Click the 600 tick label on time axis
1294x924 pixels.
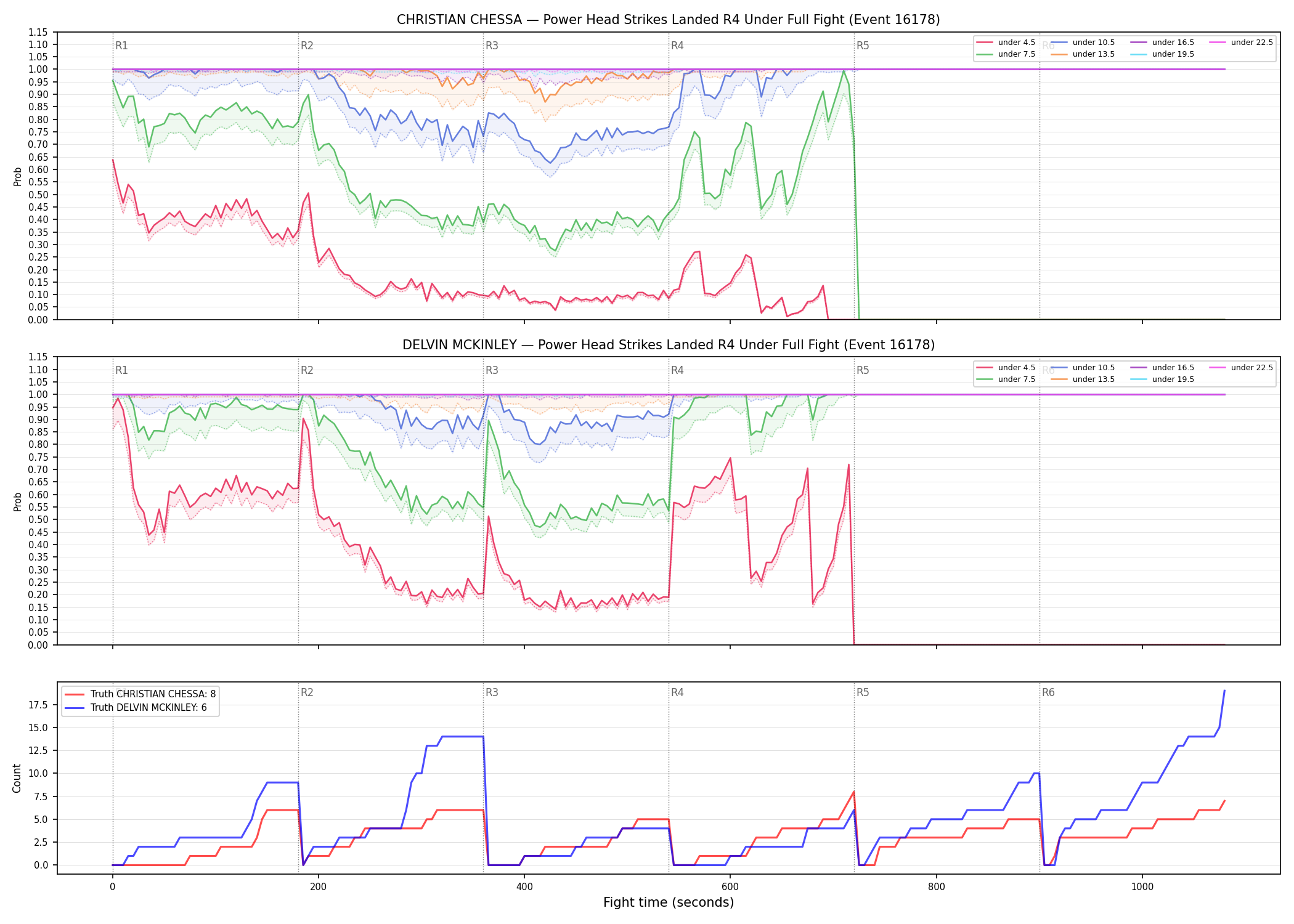pyautogui.click(x=730, y=887)
